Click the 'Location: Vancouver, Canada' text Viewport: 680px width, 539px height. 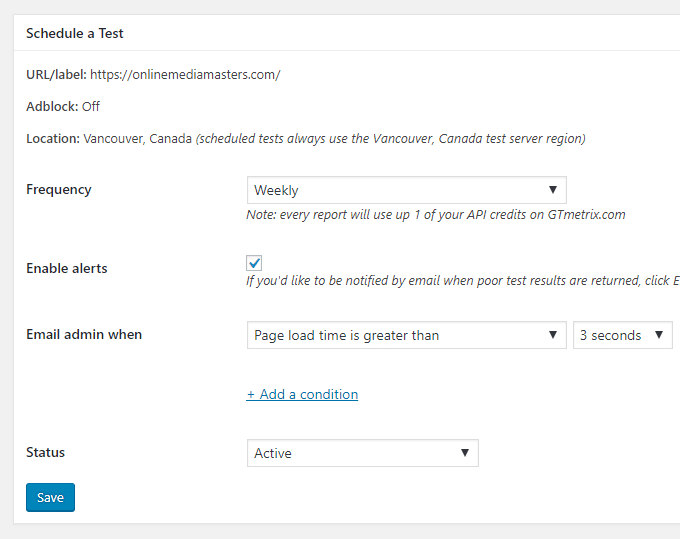point(109,139)
